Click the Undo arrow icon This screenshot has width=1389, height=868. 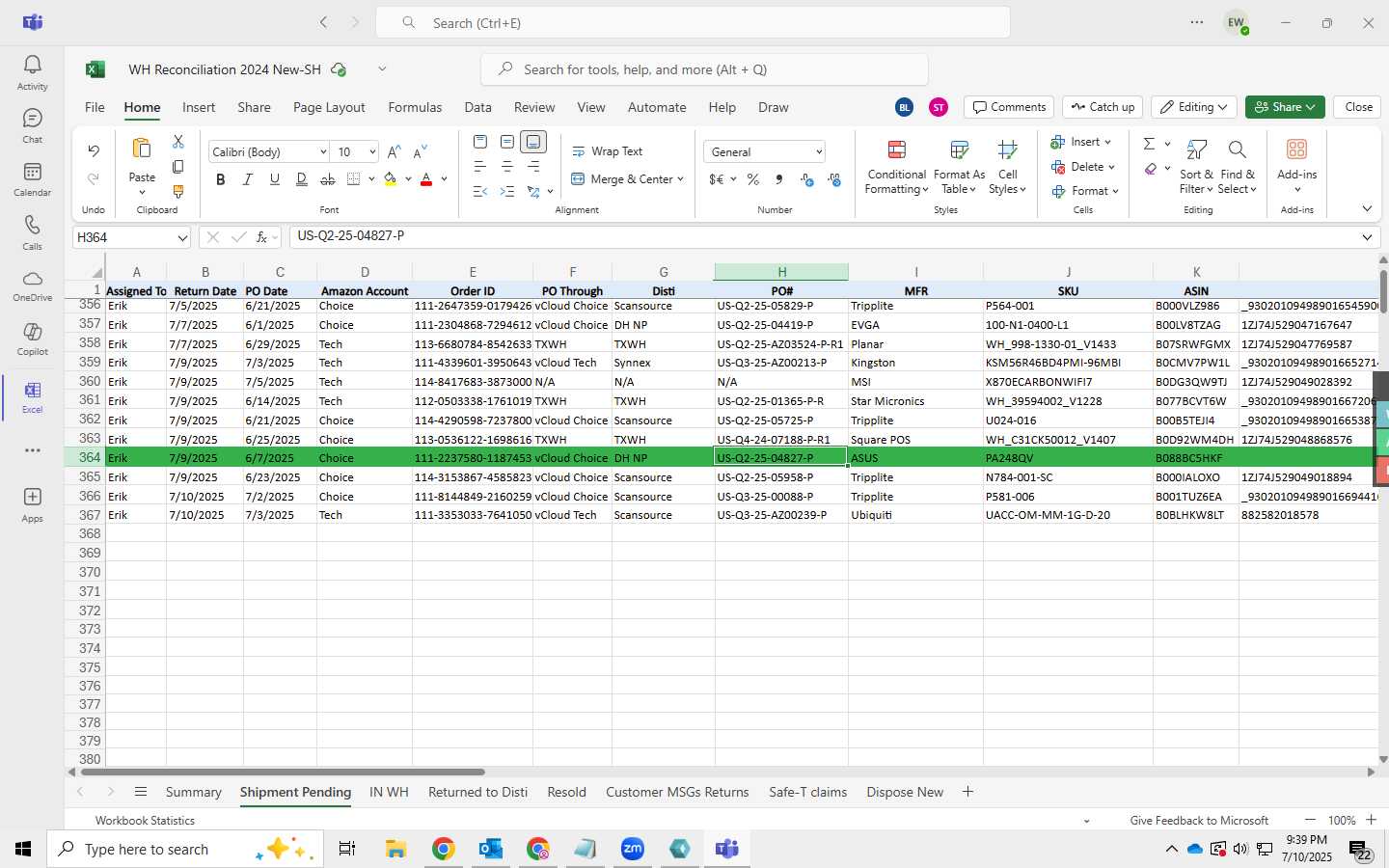tap(94, 151)
